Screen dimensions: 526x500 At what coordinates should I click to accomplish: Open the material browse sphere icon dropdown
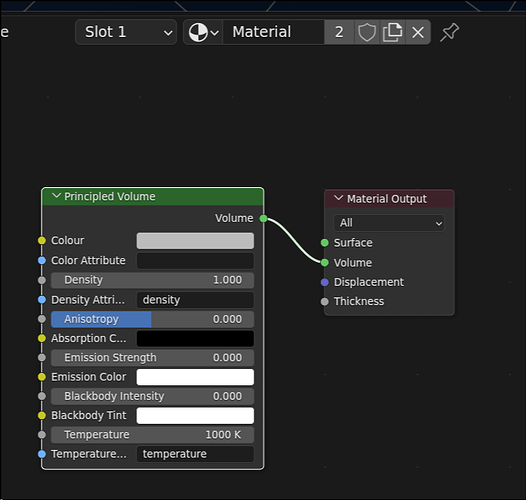[x=203, y=32]
